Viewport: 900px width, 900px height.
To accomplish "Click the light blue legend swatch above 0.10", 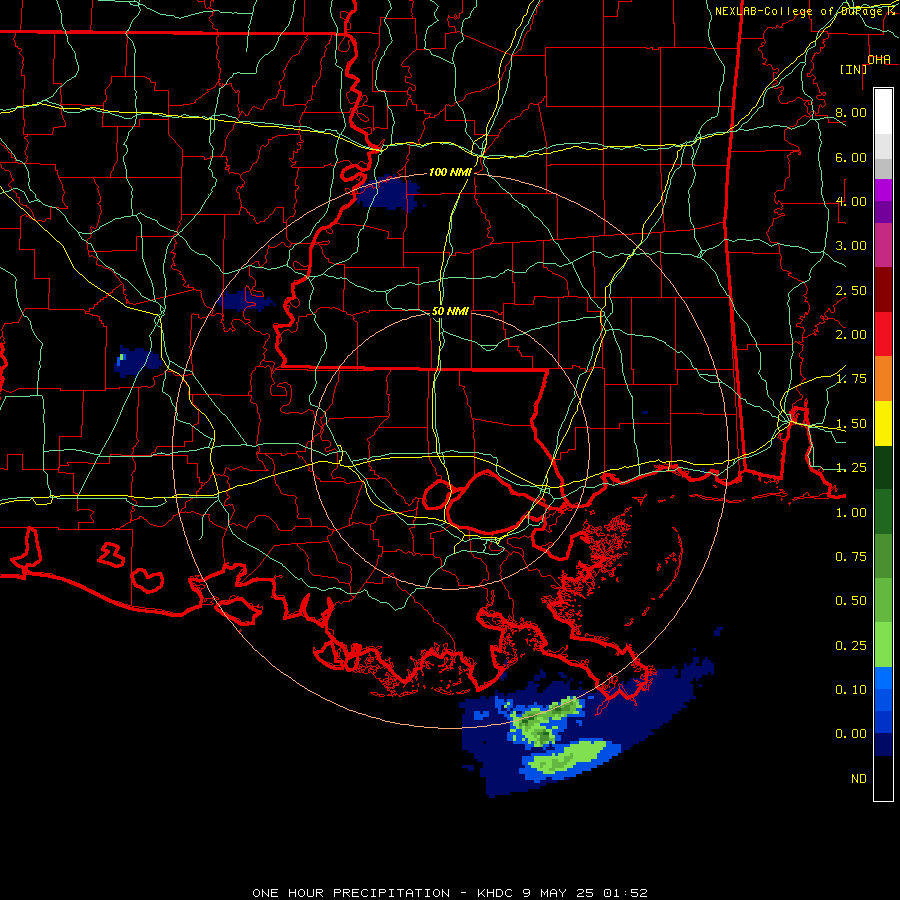I will (883, 678).
